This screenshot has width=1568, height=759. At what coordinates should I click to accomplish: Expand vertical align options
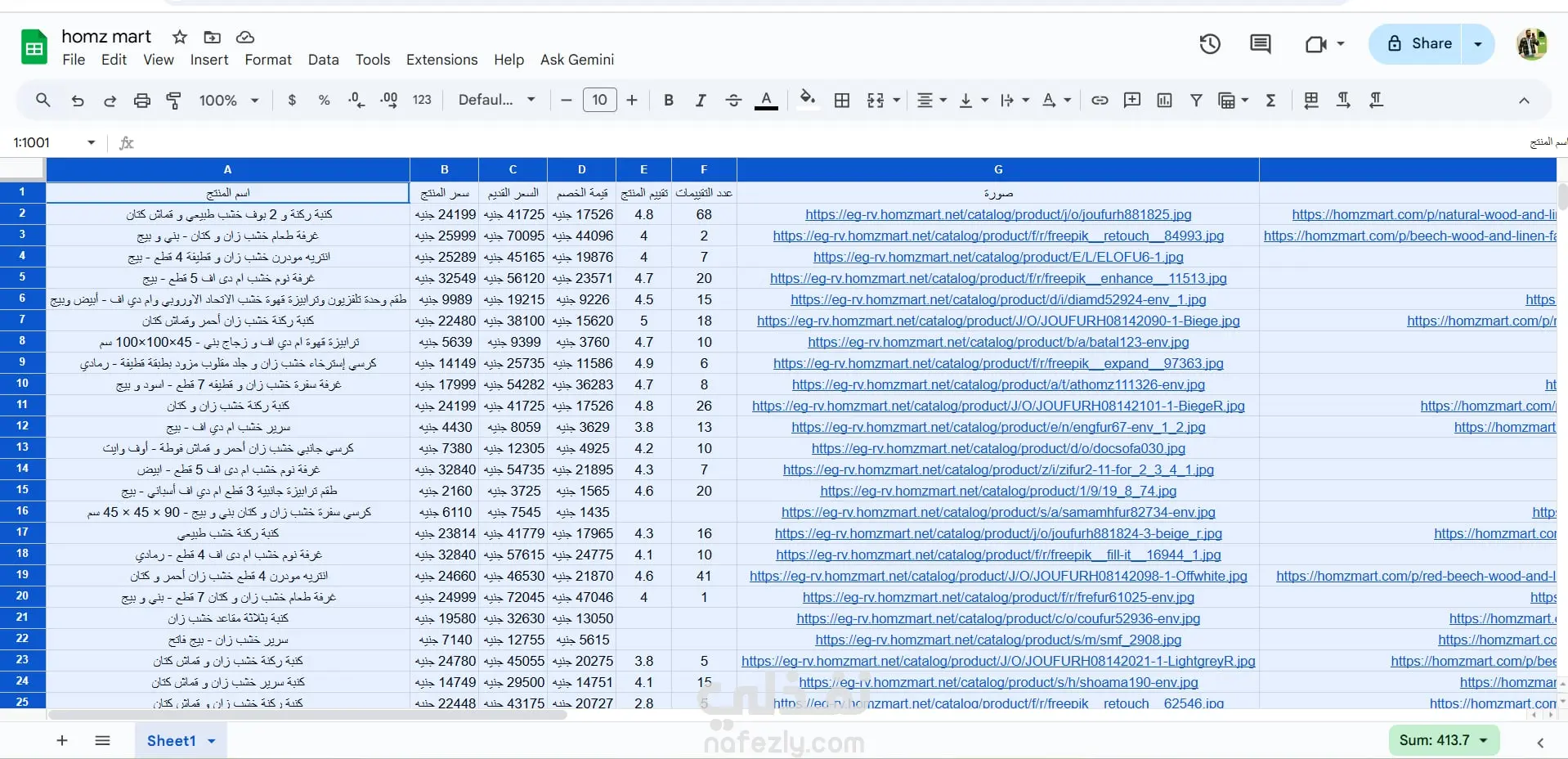point(984,100)
